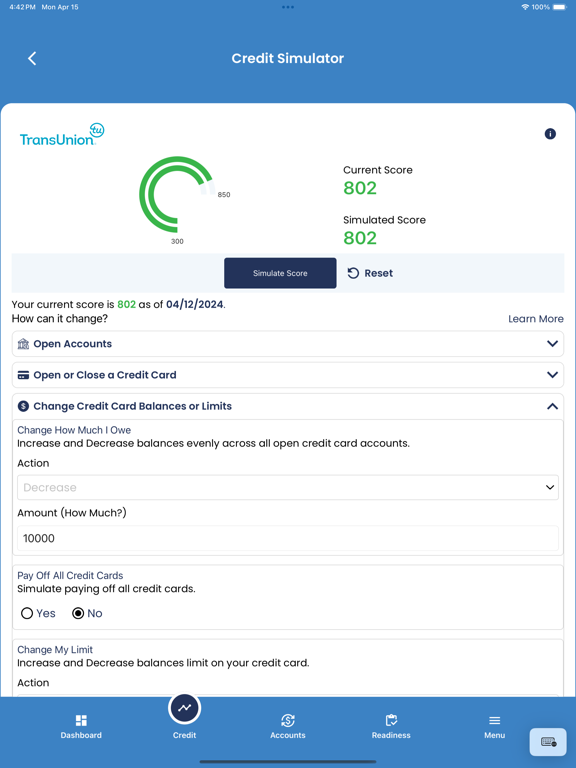This screenshot has width=576, height=768.
Task: Tap the dollar icon beside Change Credit Card Balances
Action: (x=23, y=406)
